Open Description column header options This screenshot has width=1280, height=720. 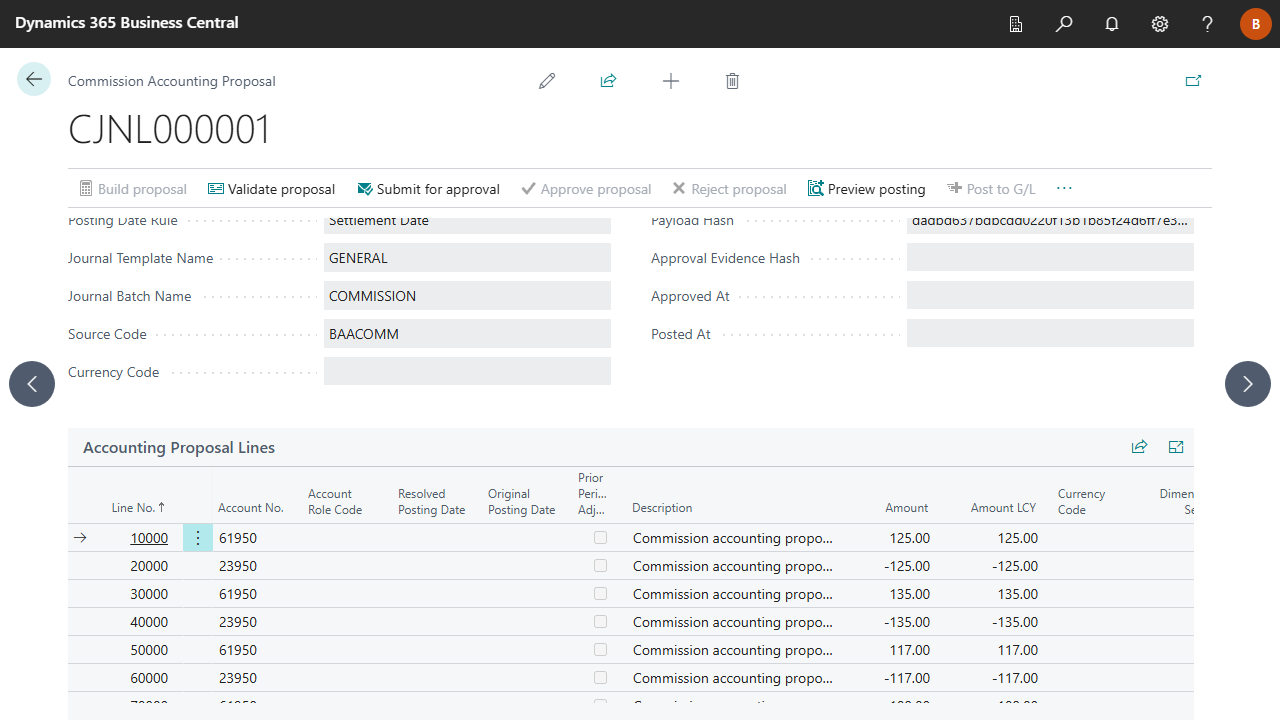point(662,508)
